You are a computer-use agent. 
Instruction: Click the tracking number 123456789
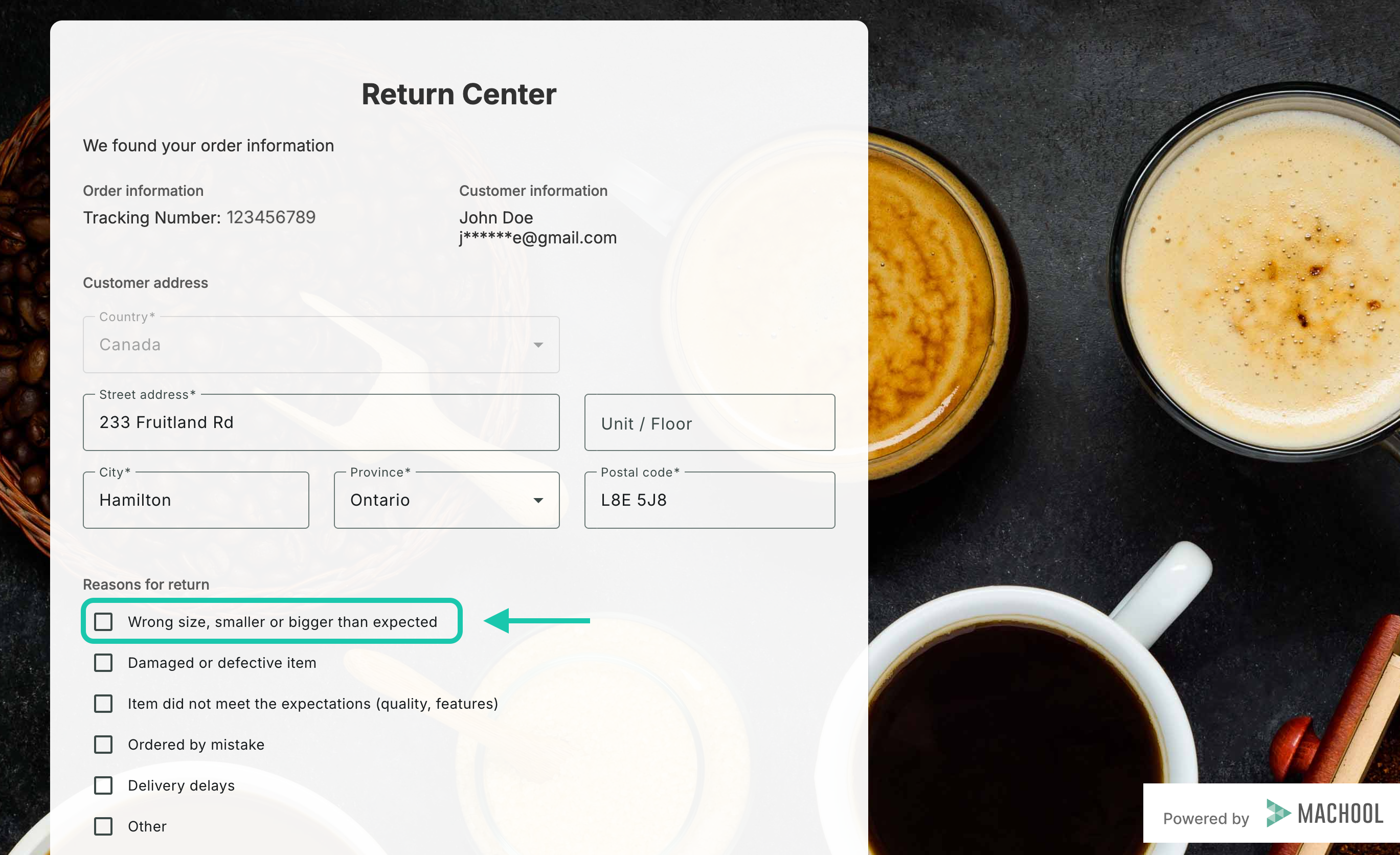point(271,217)
